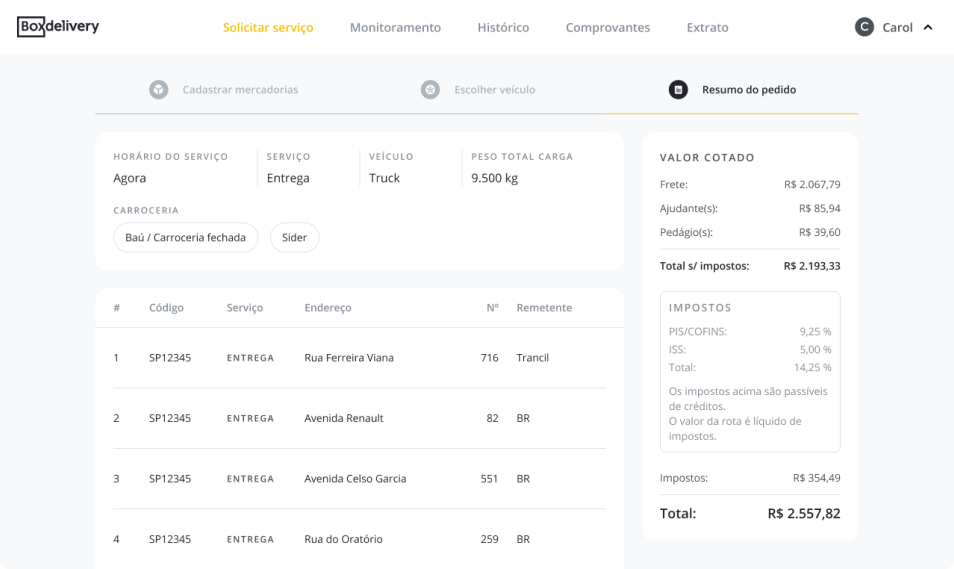Click the Carol user avatar icon
The image size is (954, 569).
pos(864,27)
